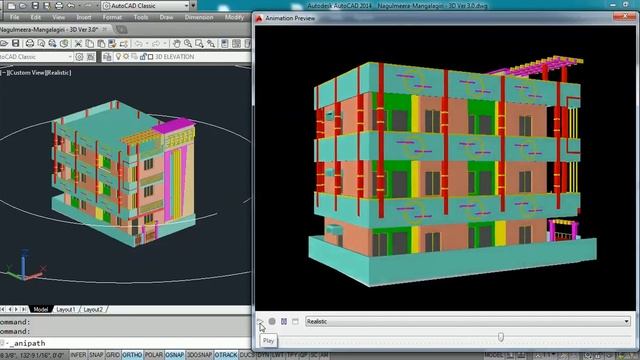The image size is (640, 360).
Task: Open the Insert menu
Action: click(84, 17)
